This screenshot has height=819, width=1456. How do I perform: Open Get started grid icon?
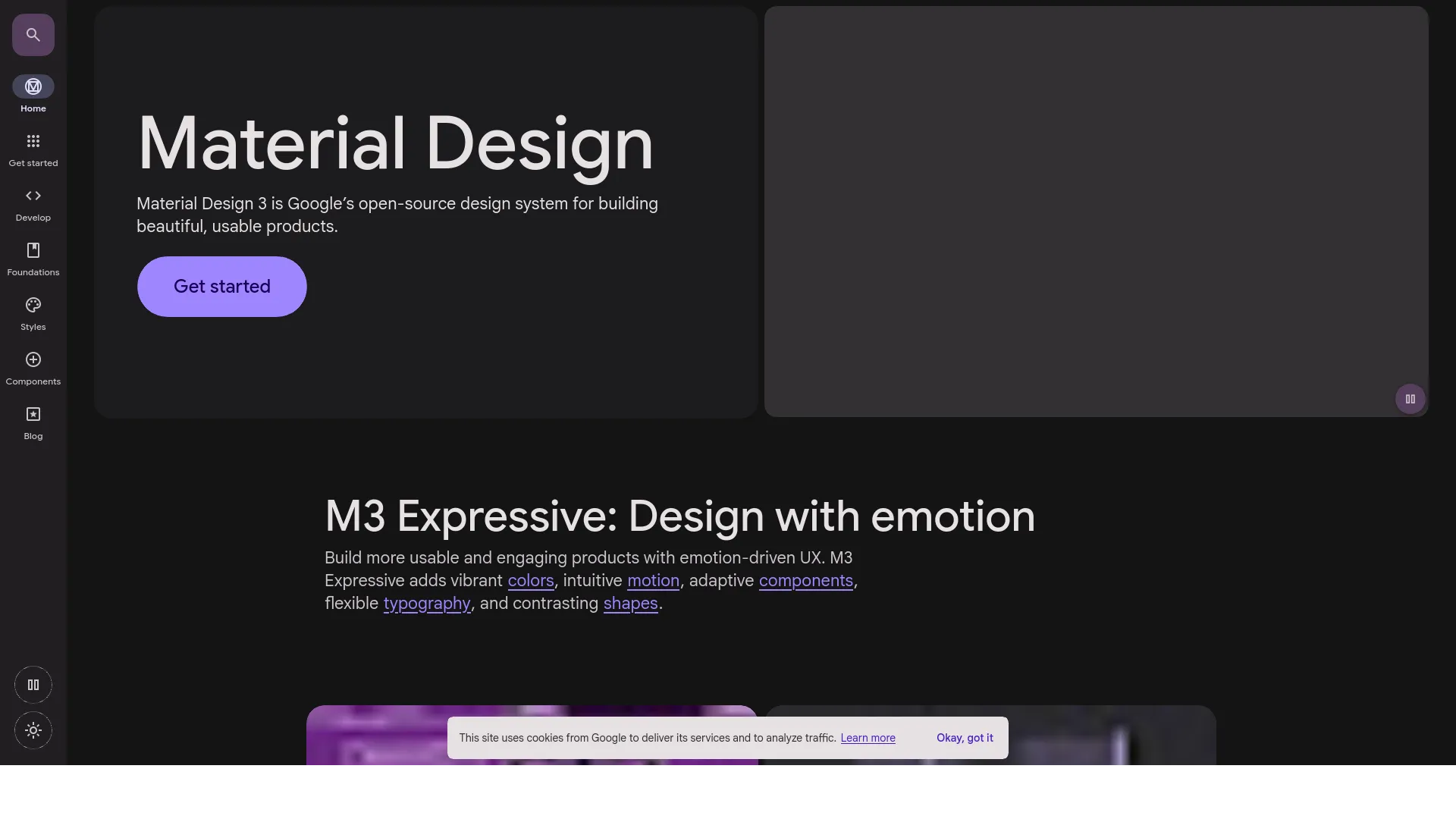pyautogui.click(x=33, y=141)
